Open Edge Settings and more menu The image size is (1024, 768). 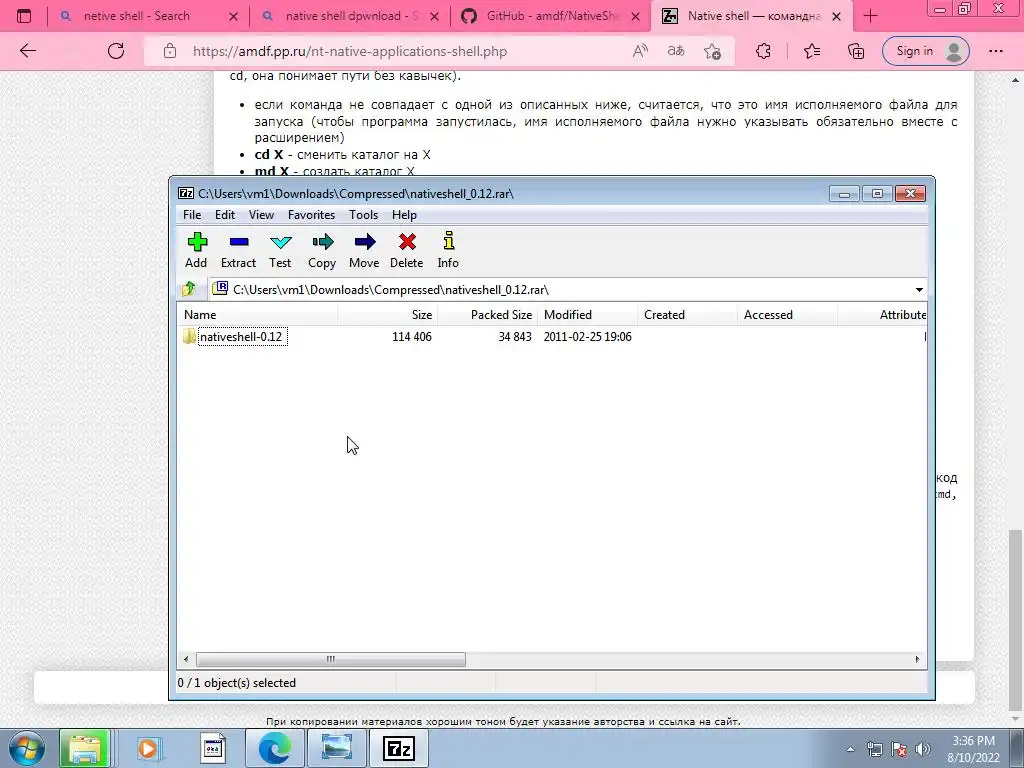click(995, 51)
